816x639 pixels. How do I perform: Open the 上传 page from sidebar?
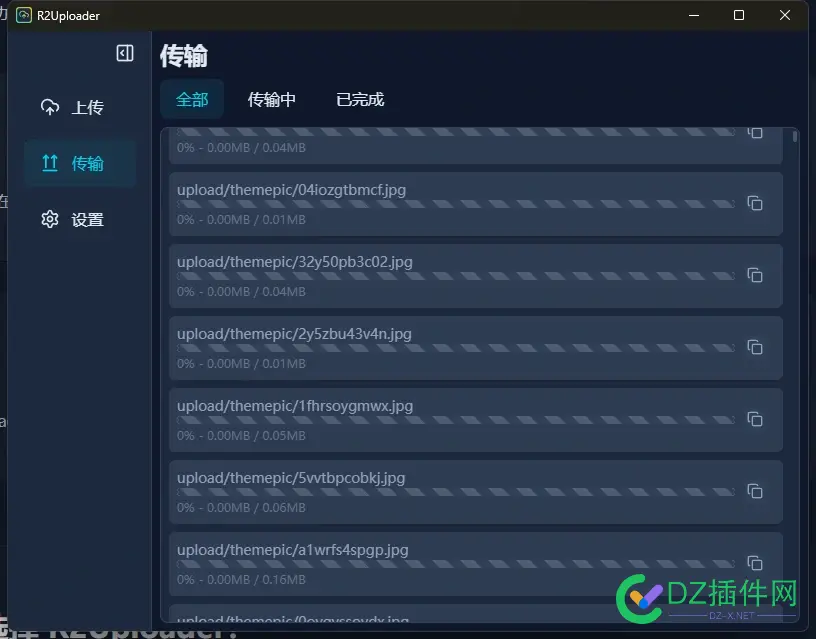point(80,107)
